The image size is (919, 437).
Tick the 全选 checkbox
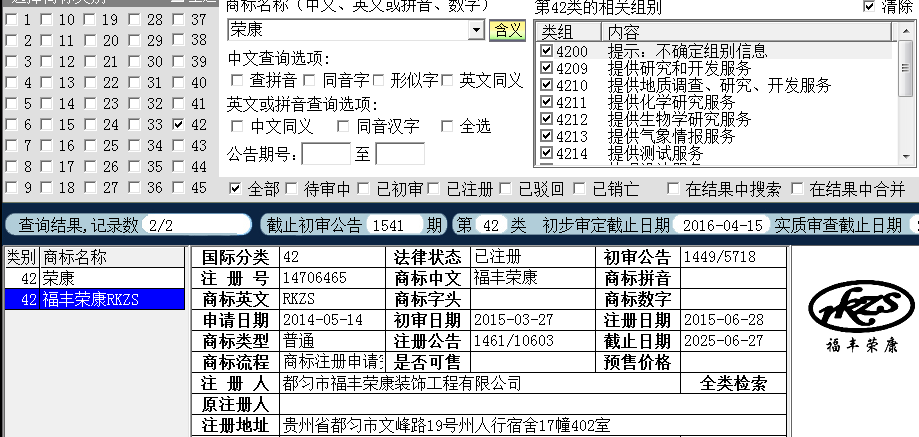tap(447, 126)
